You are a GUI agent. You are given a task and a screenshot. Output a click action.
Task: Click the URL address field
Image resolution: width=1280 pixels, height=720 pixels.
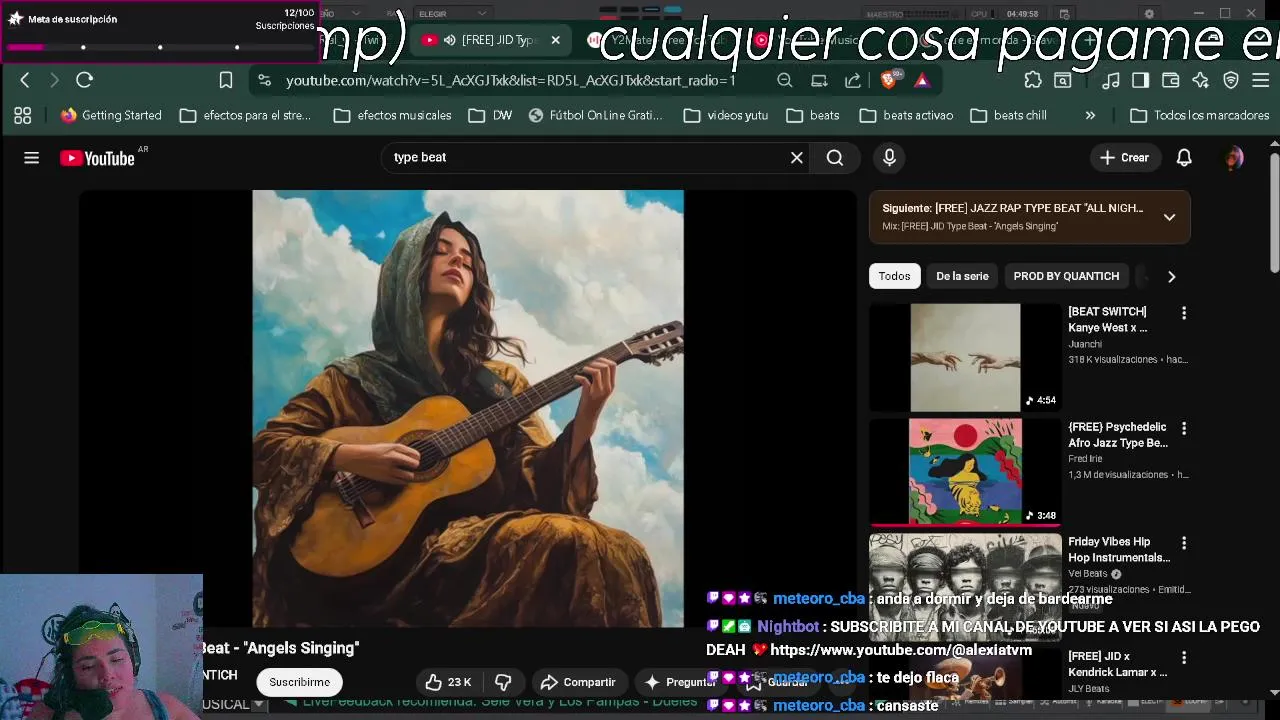pos(510,80)
